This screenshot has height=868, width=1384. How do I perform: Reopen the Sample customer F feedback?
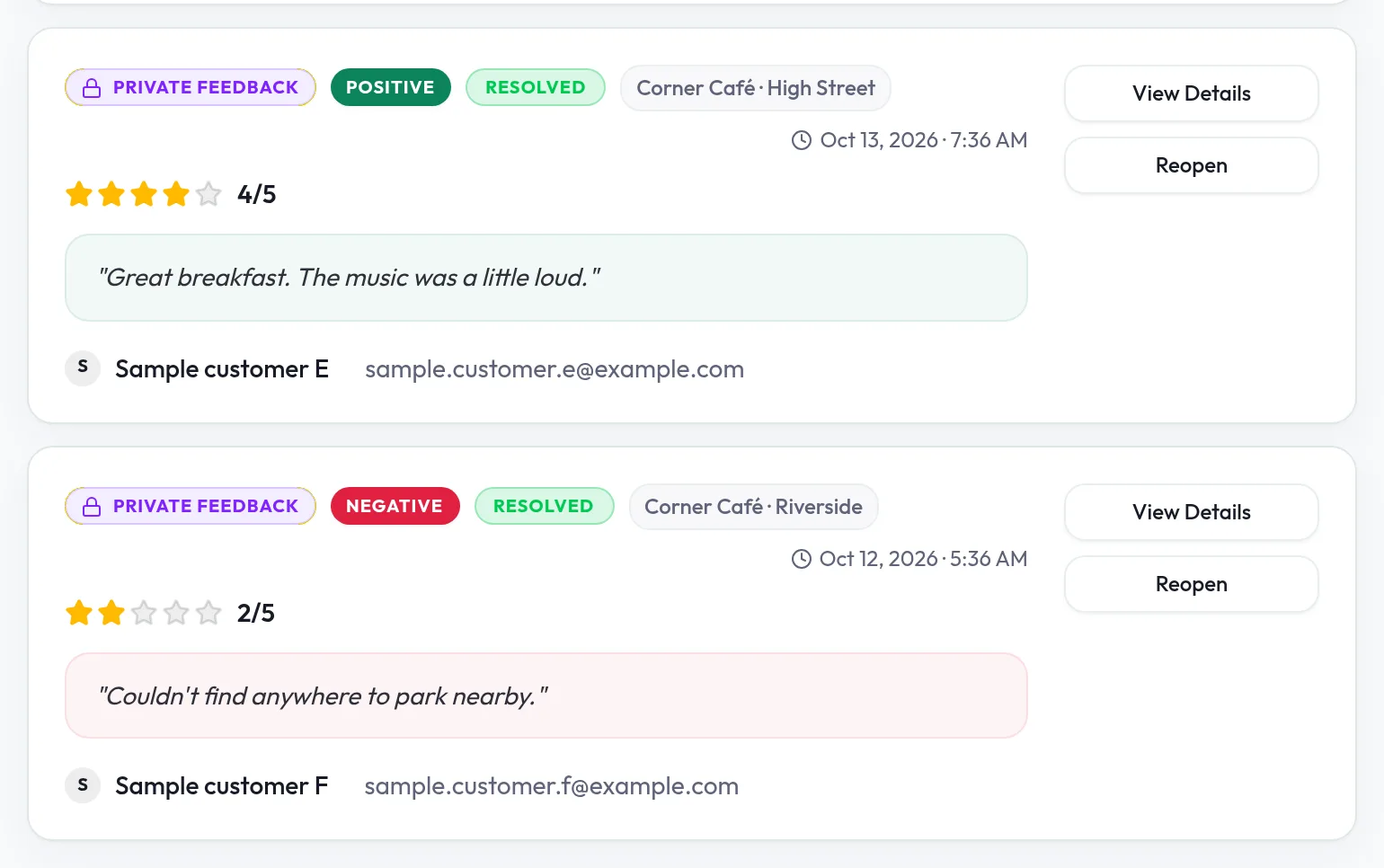[x=1191, y=584]
